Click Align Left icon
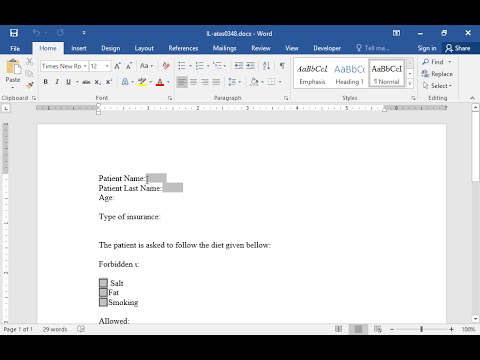 pyautogui.click(x=182, y=82)
